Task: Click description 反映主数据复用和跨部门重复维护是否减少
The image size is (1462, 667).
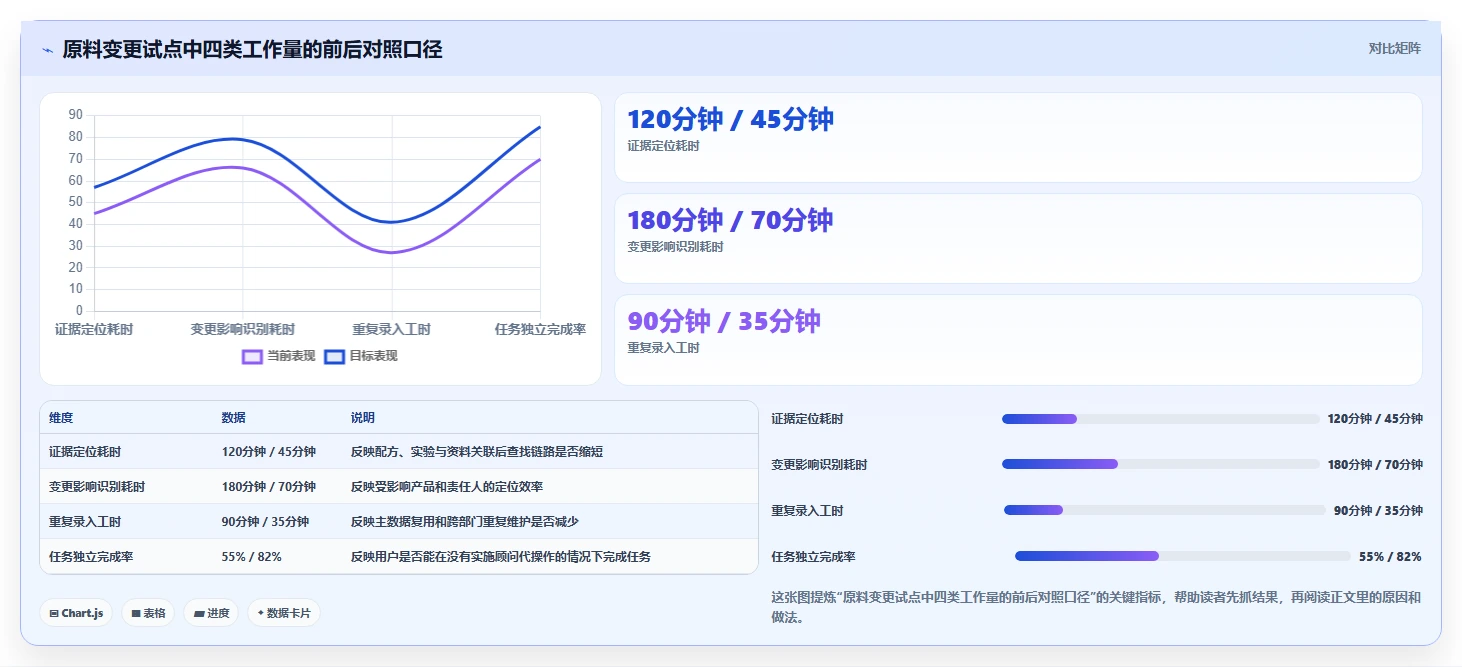Action: [464, 522]
